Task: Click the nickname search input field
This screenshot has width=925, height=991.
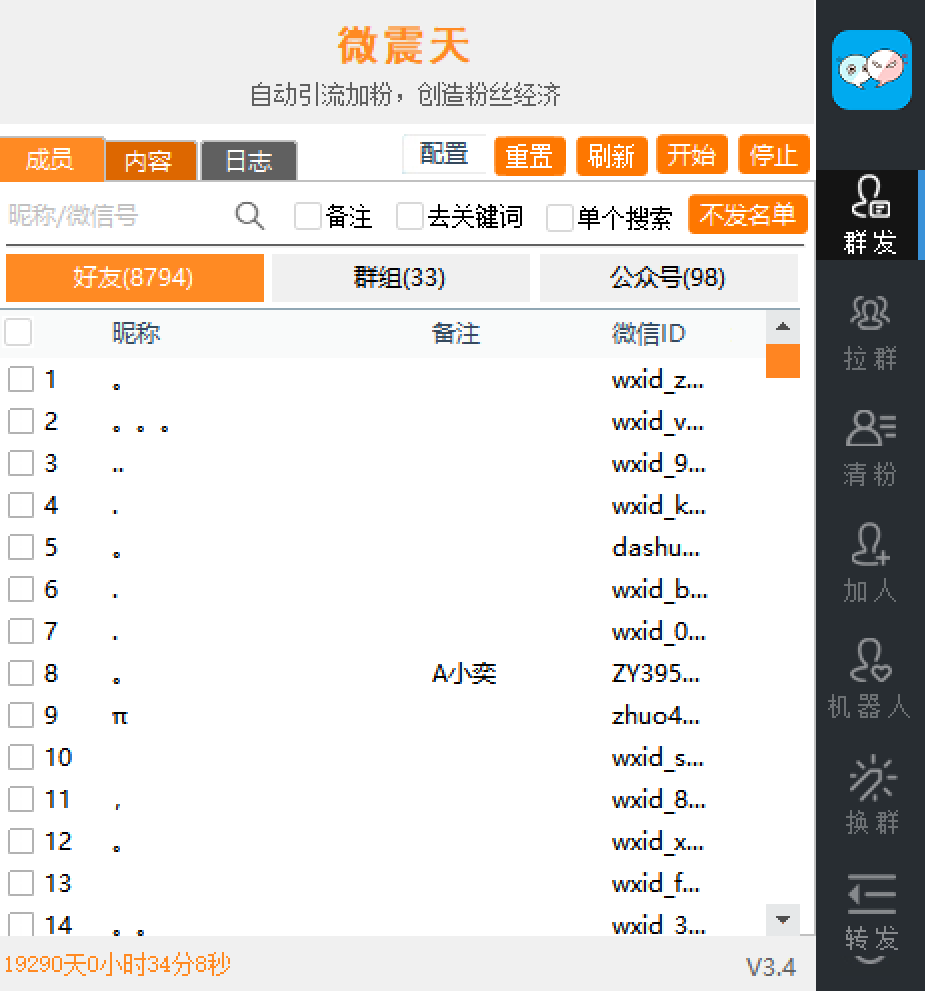Action: click(110, 215)
